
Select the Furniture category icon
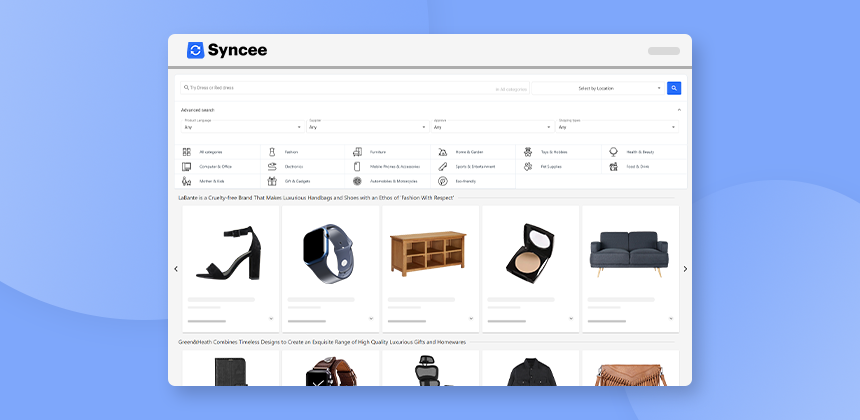pos(357,152)
